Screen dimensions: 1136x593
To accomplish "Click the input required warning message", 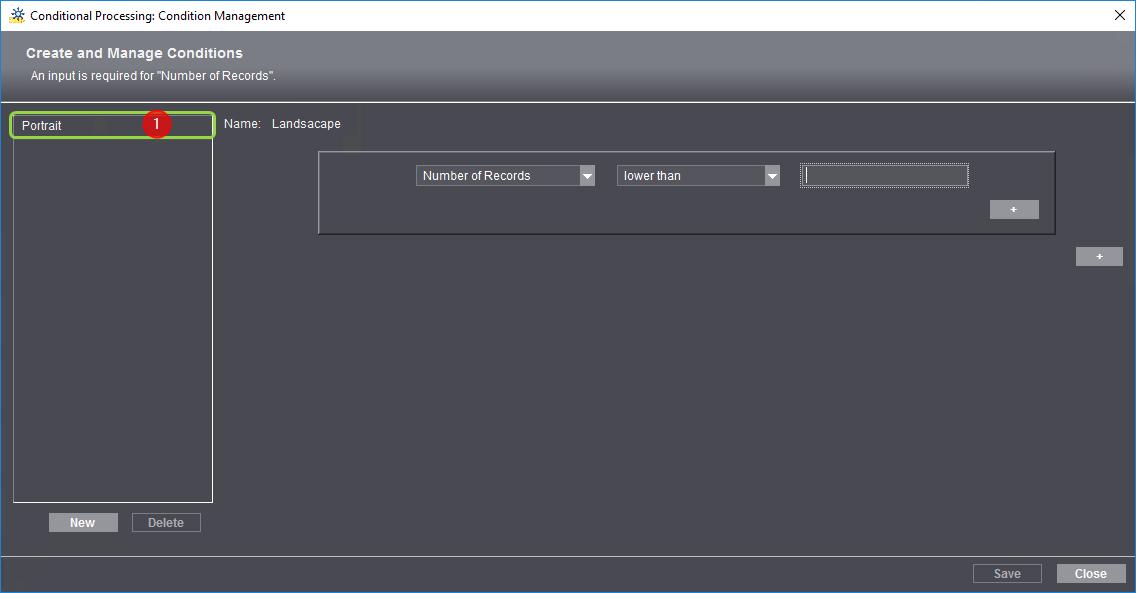I will coord(153,76).
